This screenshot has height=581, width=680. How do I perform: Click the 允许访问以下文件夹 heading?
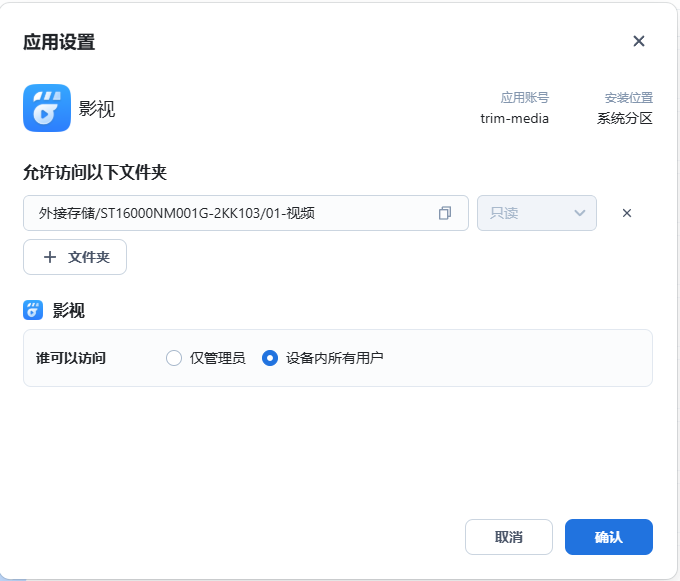[95, 172]
